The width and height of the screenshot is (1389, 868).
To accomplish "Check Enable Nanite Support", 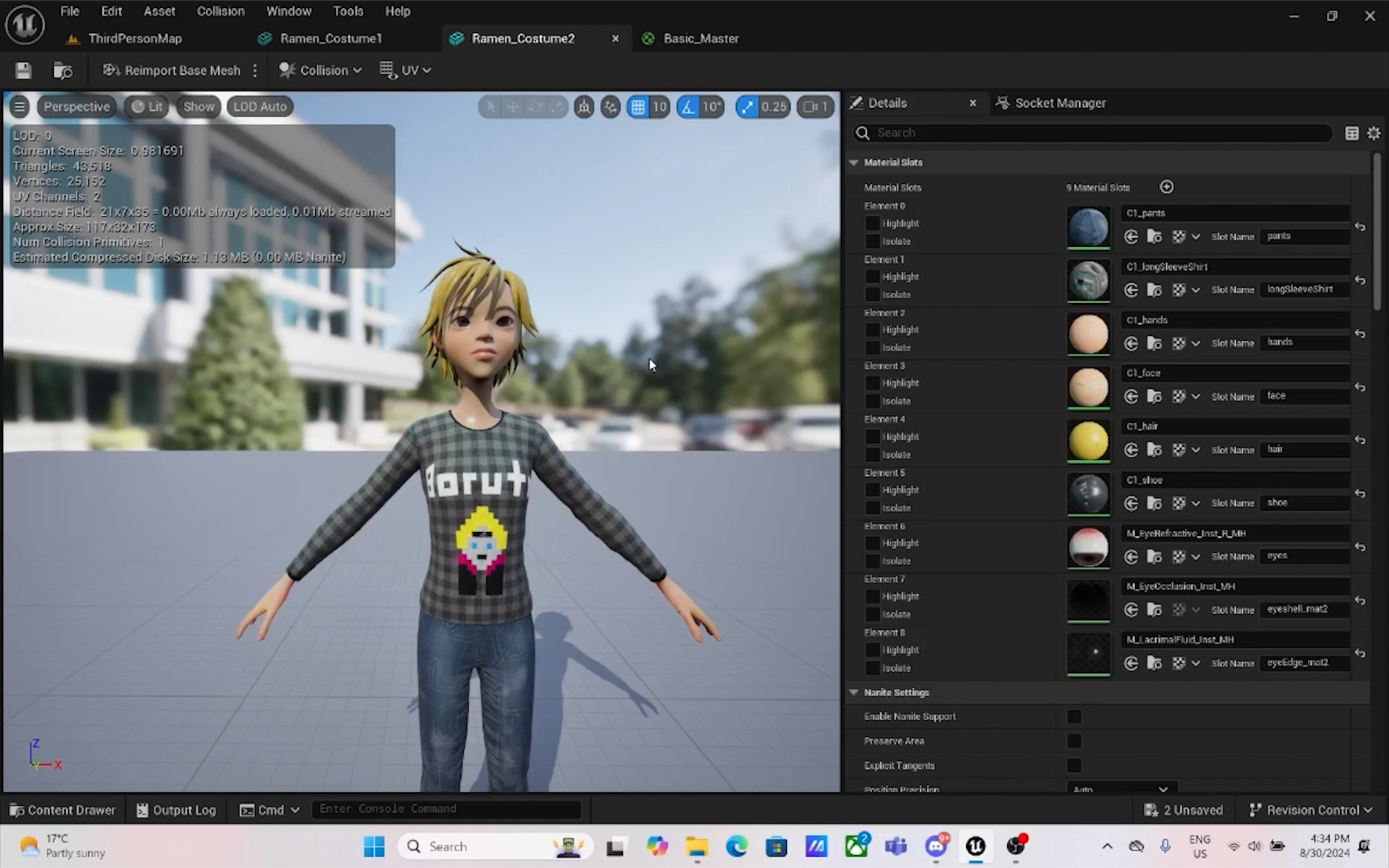I will 1074,716.
